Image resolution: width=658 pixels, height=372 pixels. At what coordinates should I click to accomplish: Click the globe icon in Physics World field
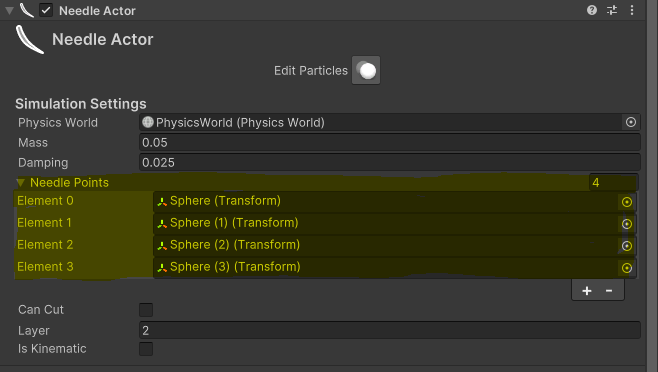[x=148, y=122]
